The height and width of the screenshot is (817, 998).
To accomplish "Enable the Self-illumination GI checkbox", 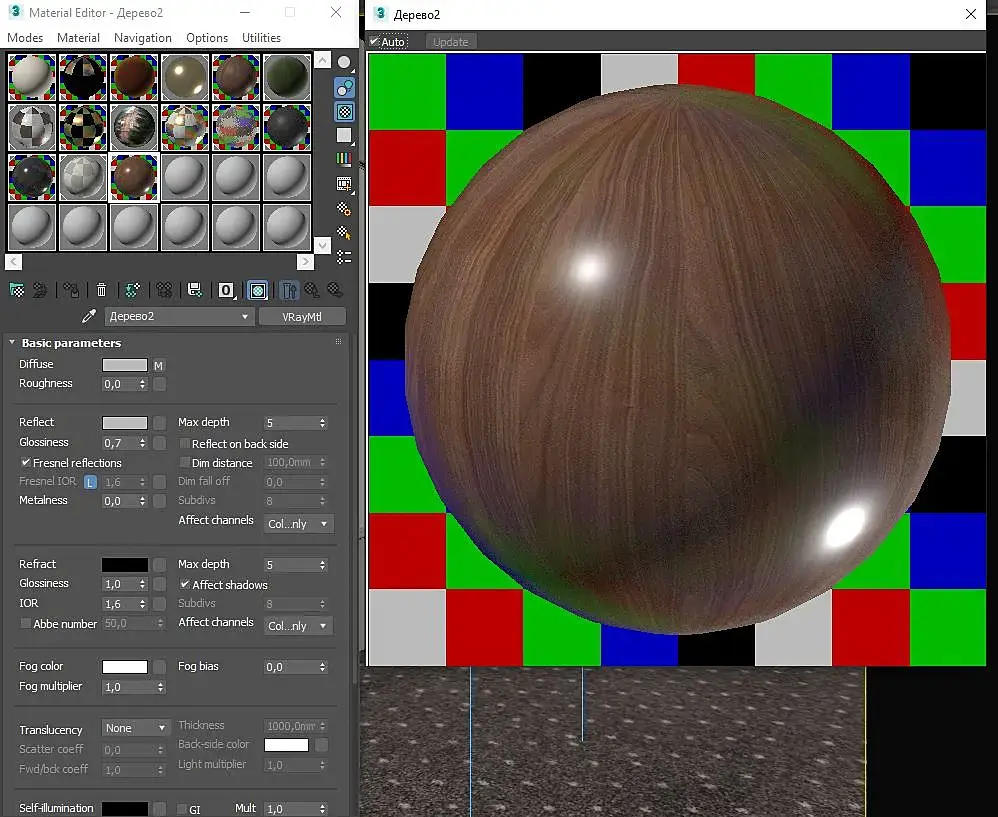I will point(182,809).
